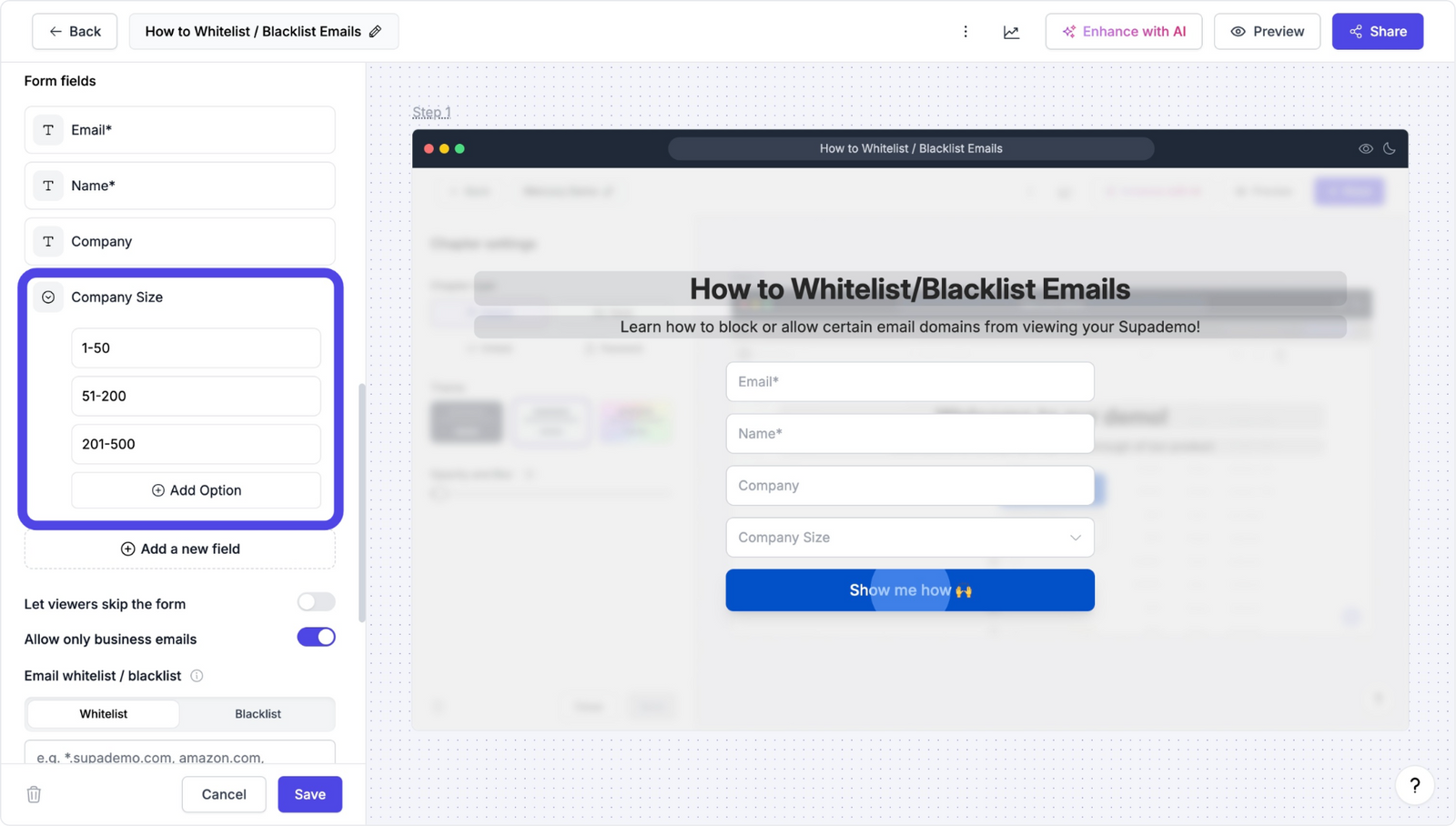The width and height of the screenshot is (1456, 826).
Task: Click the text type icon for Email field
Action: [x=48, y=130]
